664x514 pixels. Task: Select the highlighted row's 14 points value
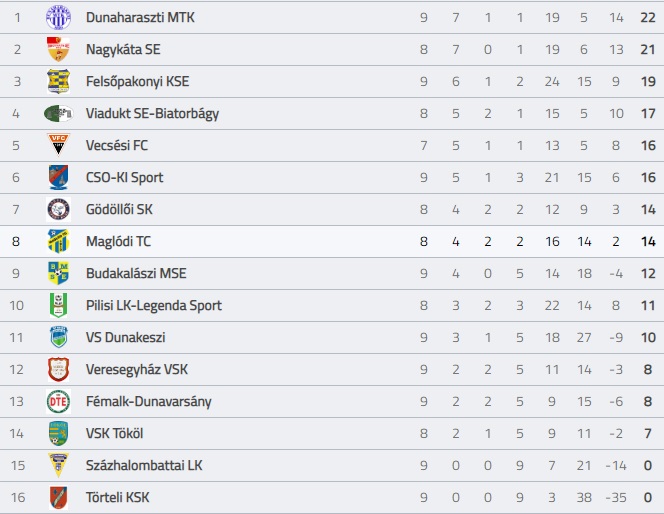coord(648,241)
